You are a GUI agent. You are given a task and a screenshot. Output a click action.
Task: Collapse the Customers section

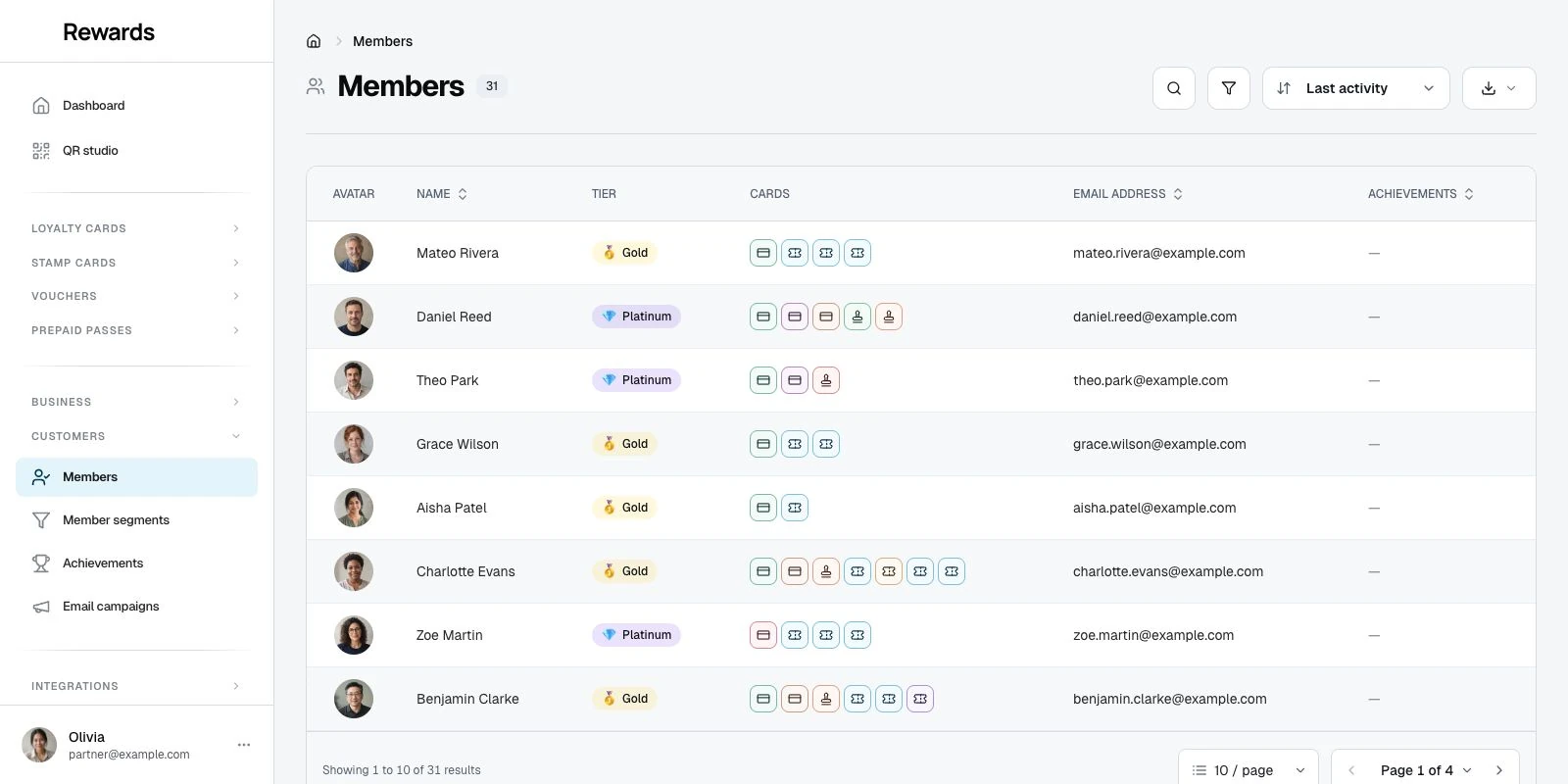(x=136, y=436)
